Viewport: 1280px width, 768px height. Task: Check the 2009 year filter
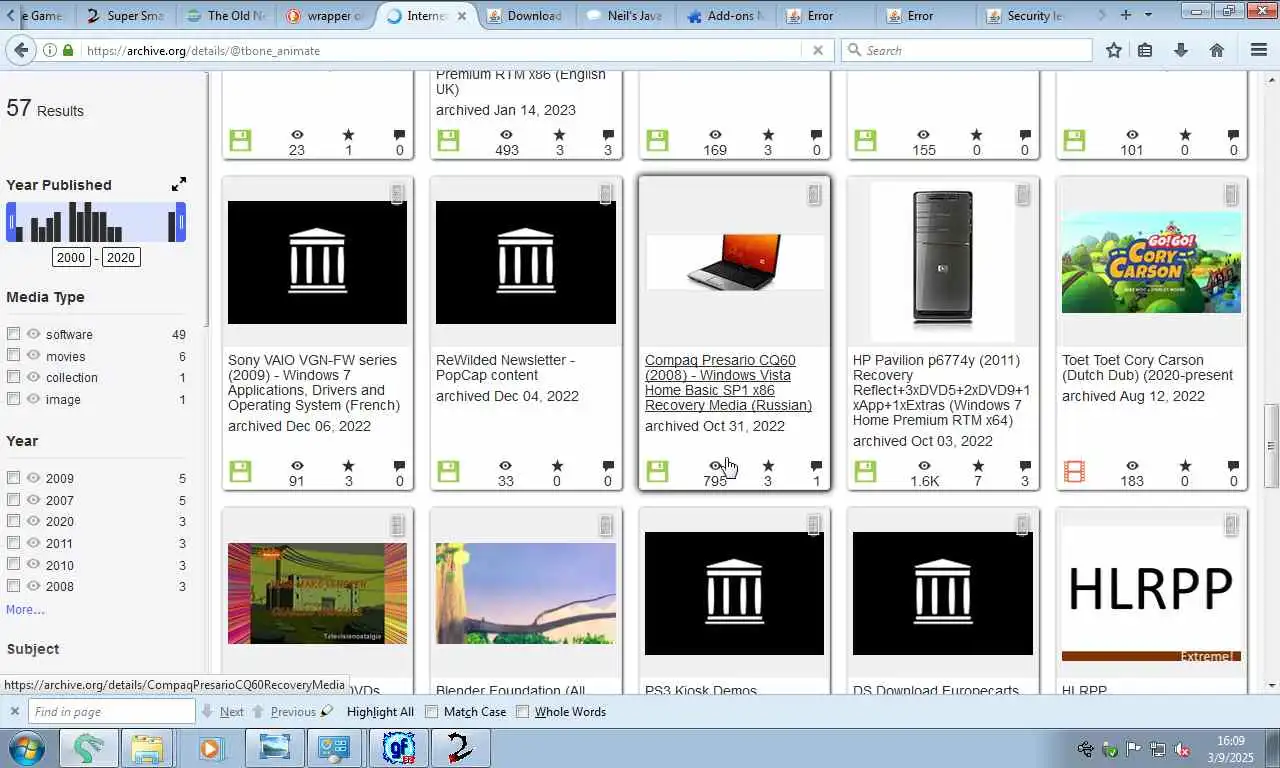[x=13, y=477]
